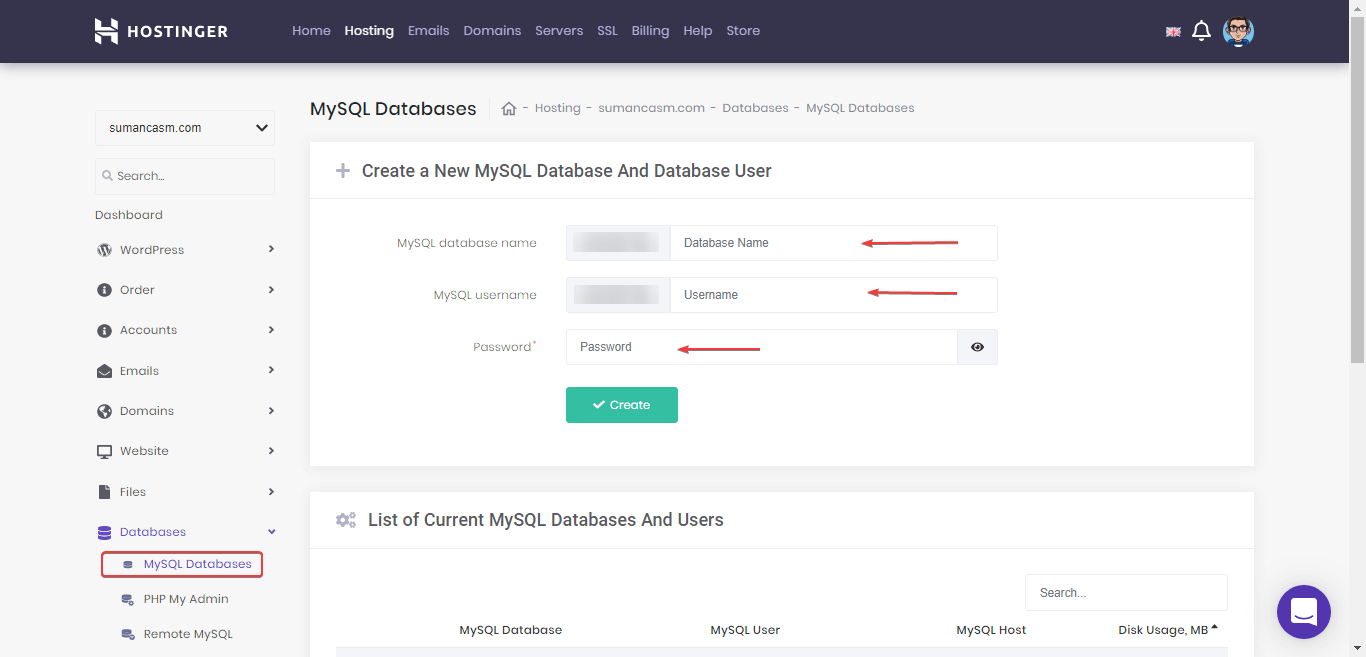Screen dimensions: 1366x657
Task: Click the PHP My Admin database icon
Action: 127,599
